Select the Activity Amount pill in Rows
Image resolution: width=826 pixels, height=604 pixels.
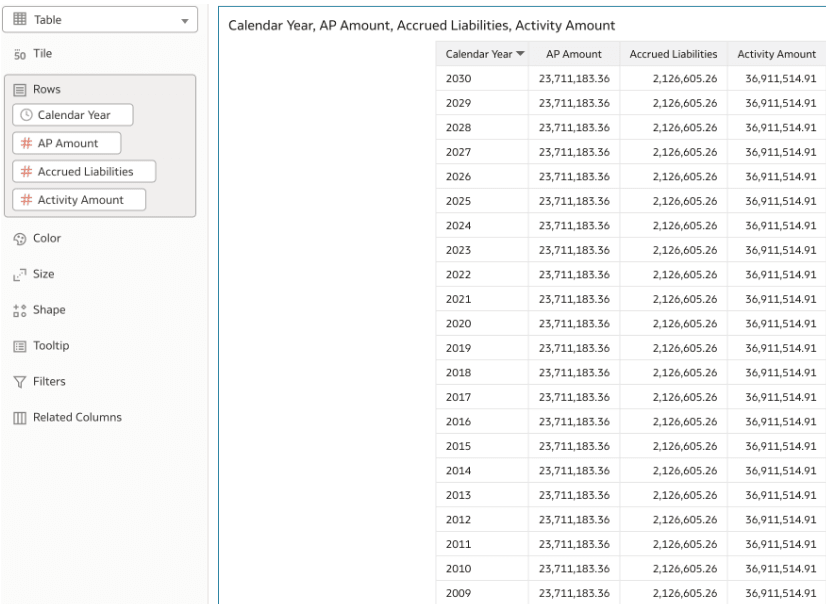click(x=79, y=200)
